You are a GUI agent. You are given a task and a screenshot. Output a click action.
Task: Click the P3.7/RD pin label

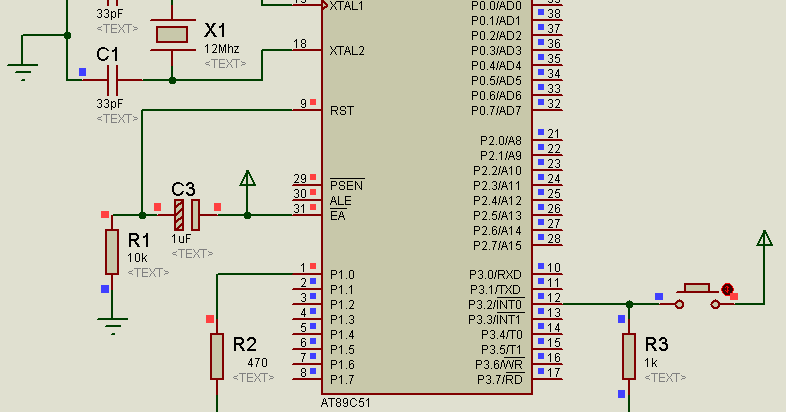[500, 380]
